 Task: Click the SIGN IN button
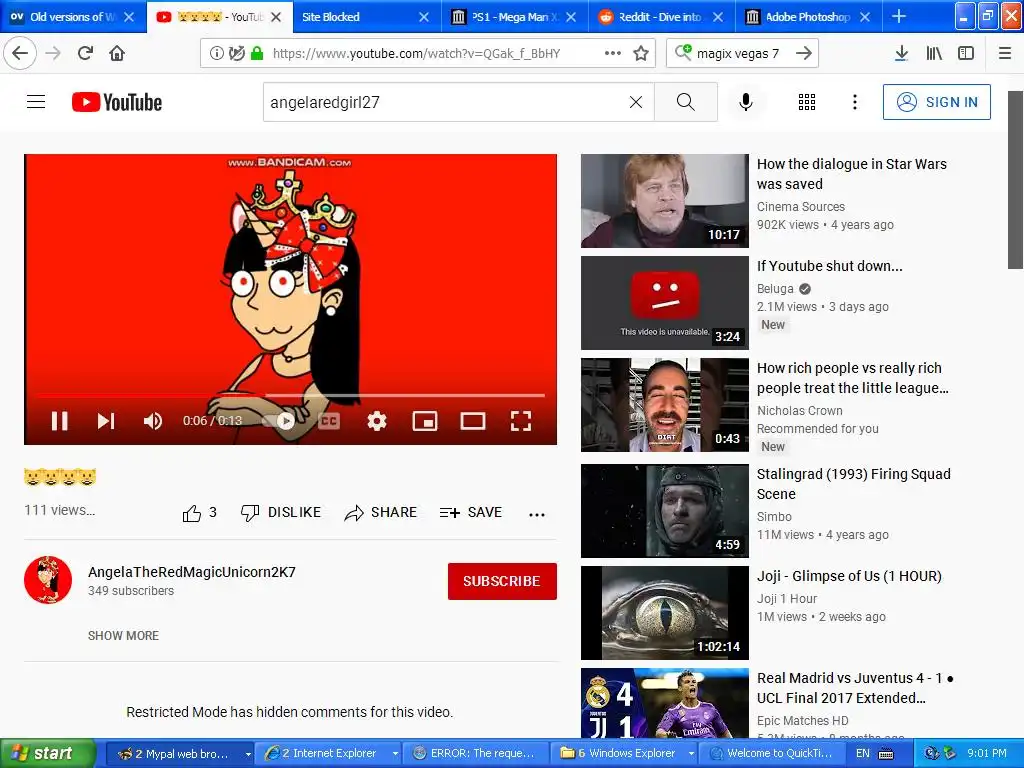936,102
